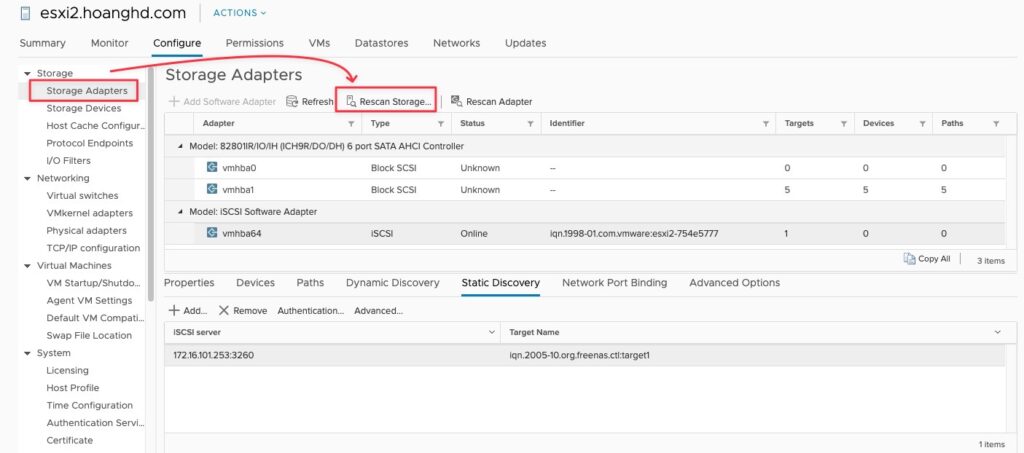This screenshot has height=453, width=1024.
Task: Switch to the Summary tab
Action: (42, 43)
